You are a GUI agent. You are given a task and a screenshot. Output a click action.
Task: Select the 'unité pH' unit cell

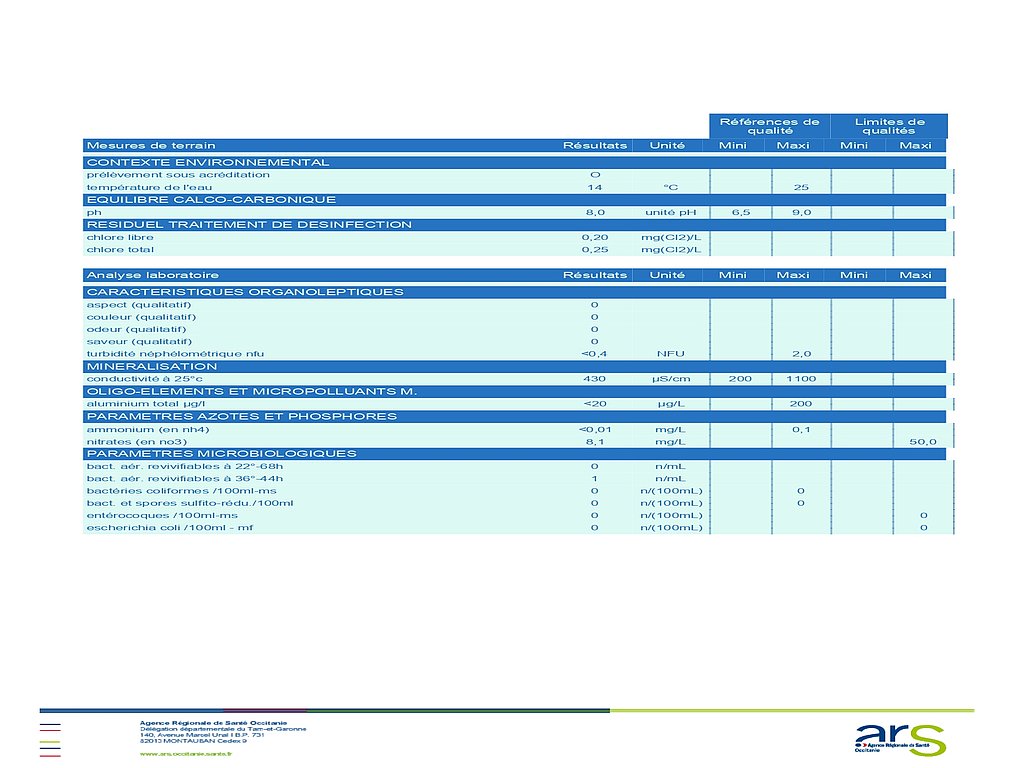coord(671,212)
